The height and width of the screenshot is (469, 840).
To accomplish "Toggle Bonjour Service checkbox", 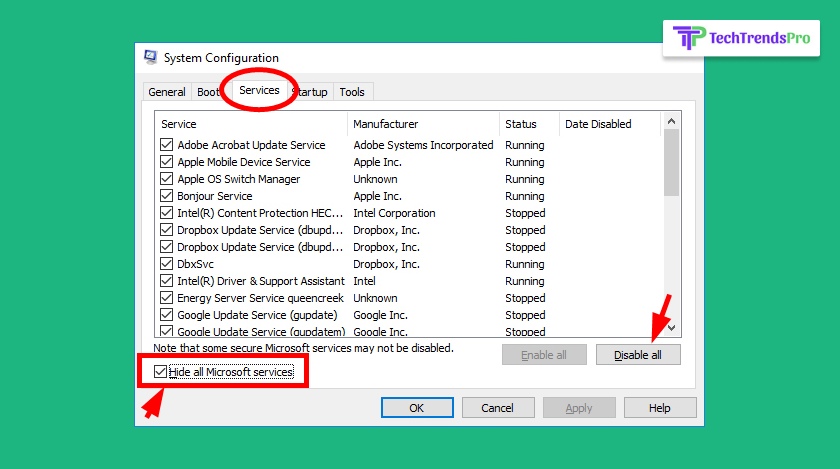I will tap(166, 196).
